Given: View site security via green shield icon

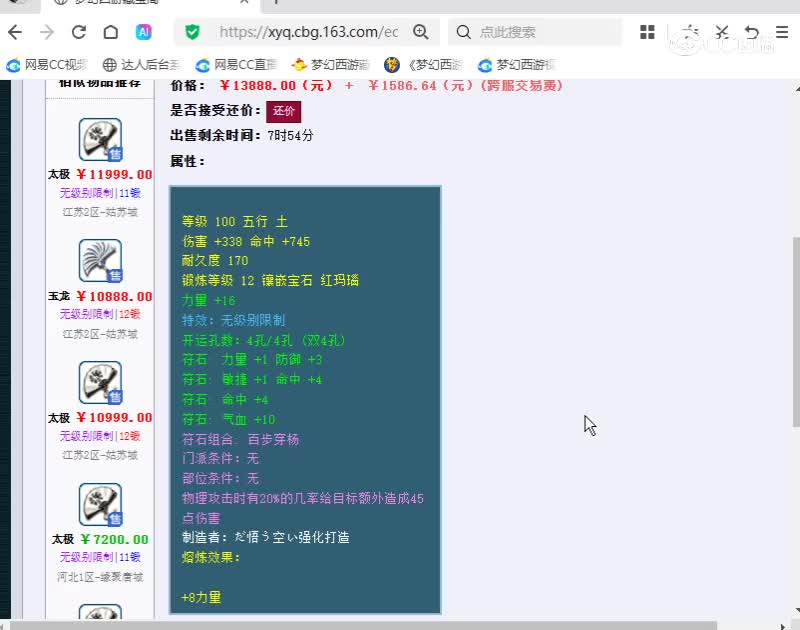Looking at the screenshot, I should tap(192, 32).
